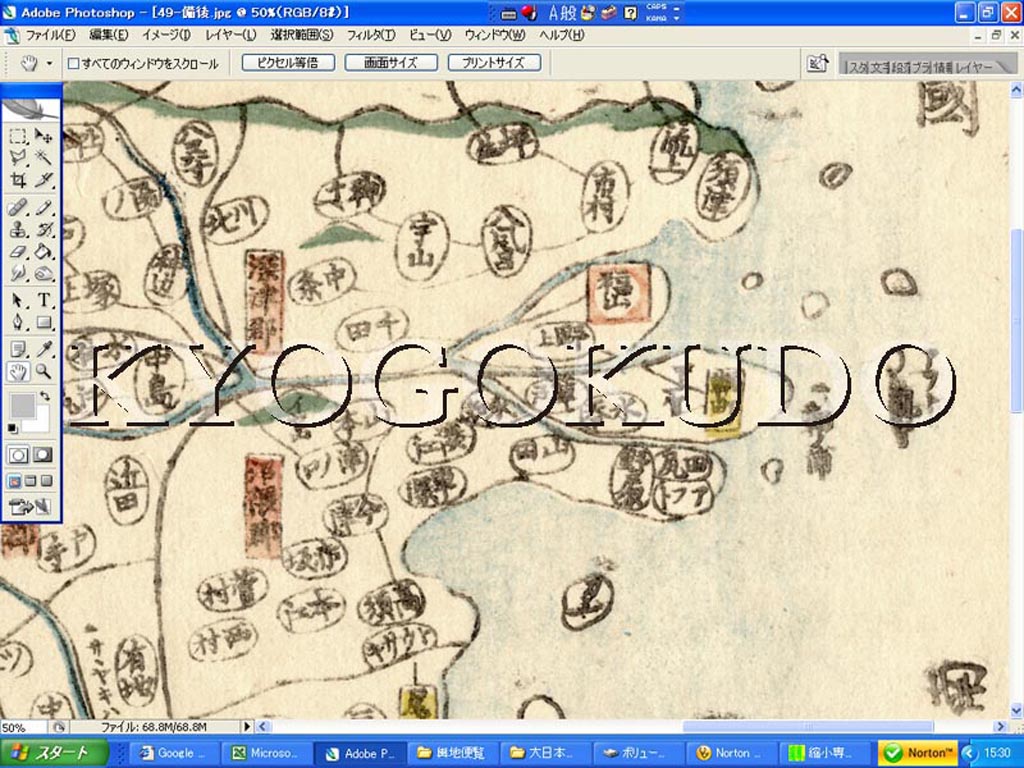Select the Eraser tool

(x=18, y=251)
